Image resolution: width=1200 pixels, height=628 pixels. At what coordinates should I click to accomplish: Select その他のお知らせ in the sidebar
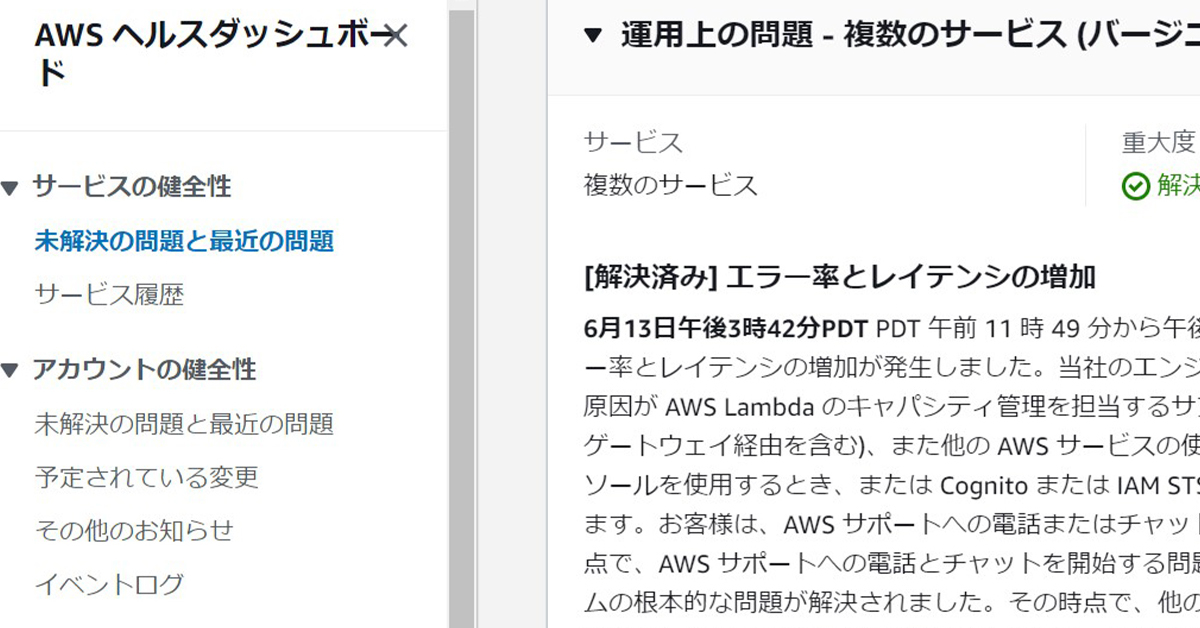pos(134,530)
